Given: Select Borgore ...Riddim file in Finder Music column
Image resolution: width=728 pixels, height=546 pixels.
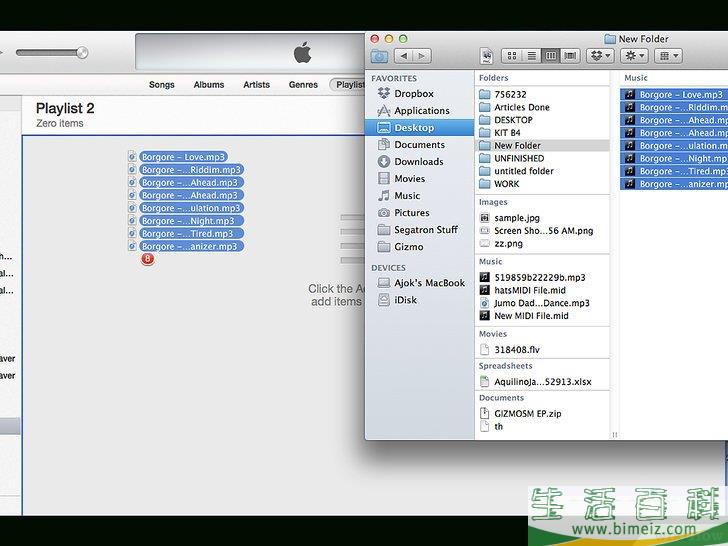Looking at the screenshot, I should click(674, 107).
